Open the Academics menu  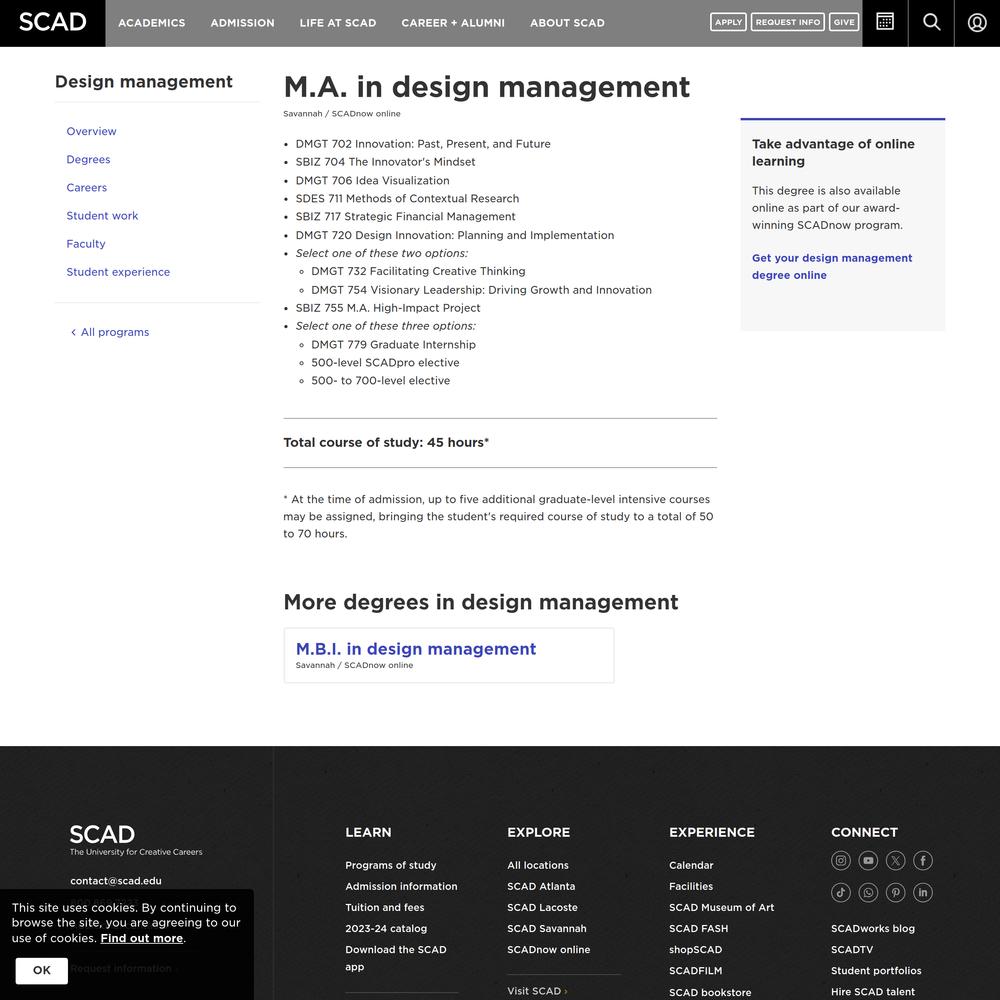pyautogui.click(x=152, y=23)
